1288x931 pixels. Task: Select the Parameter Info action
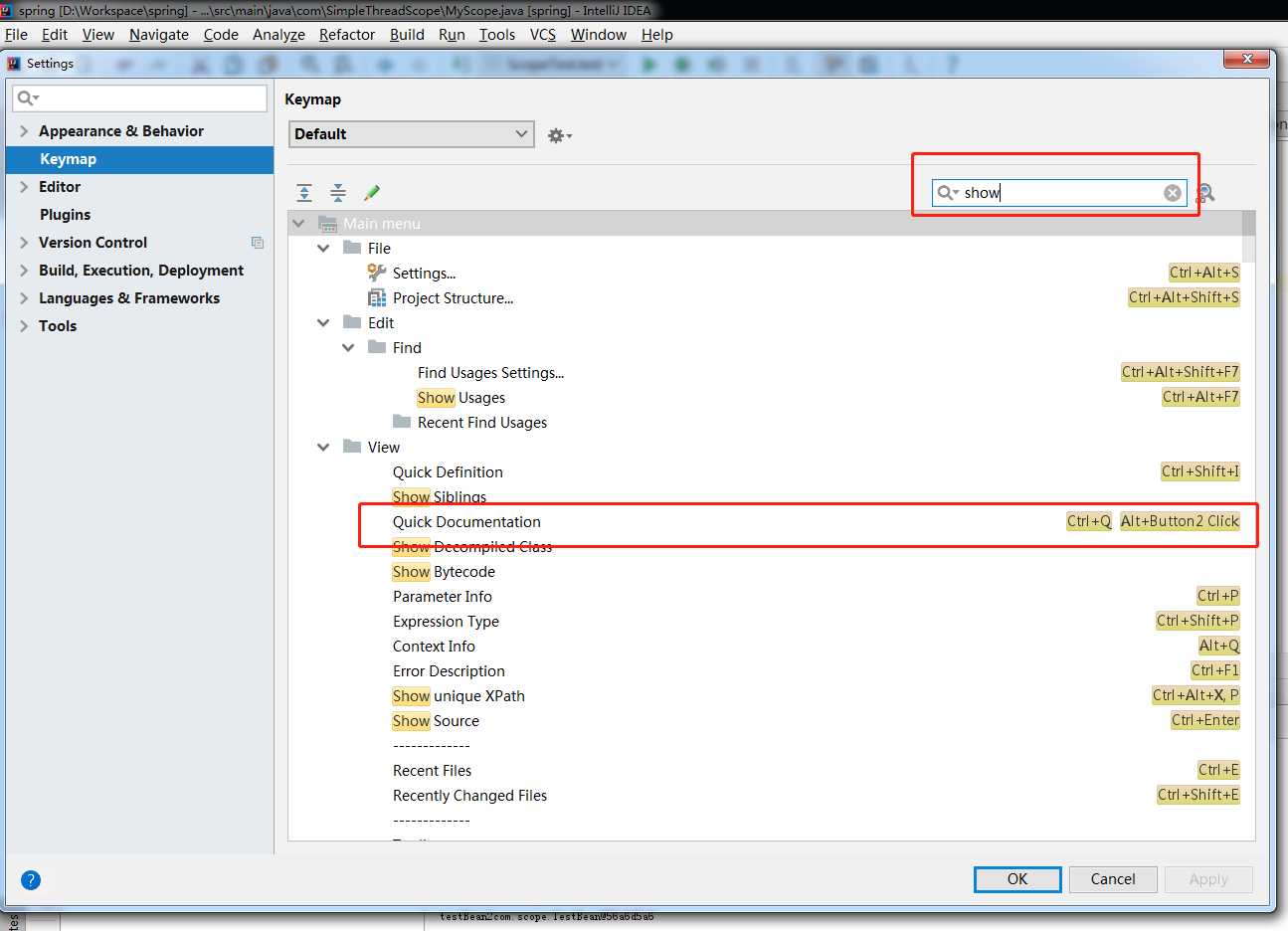443,597
